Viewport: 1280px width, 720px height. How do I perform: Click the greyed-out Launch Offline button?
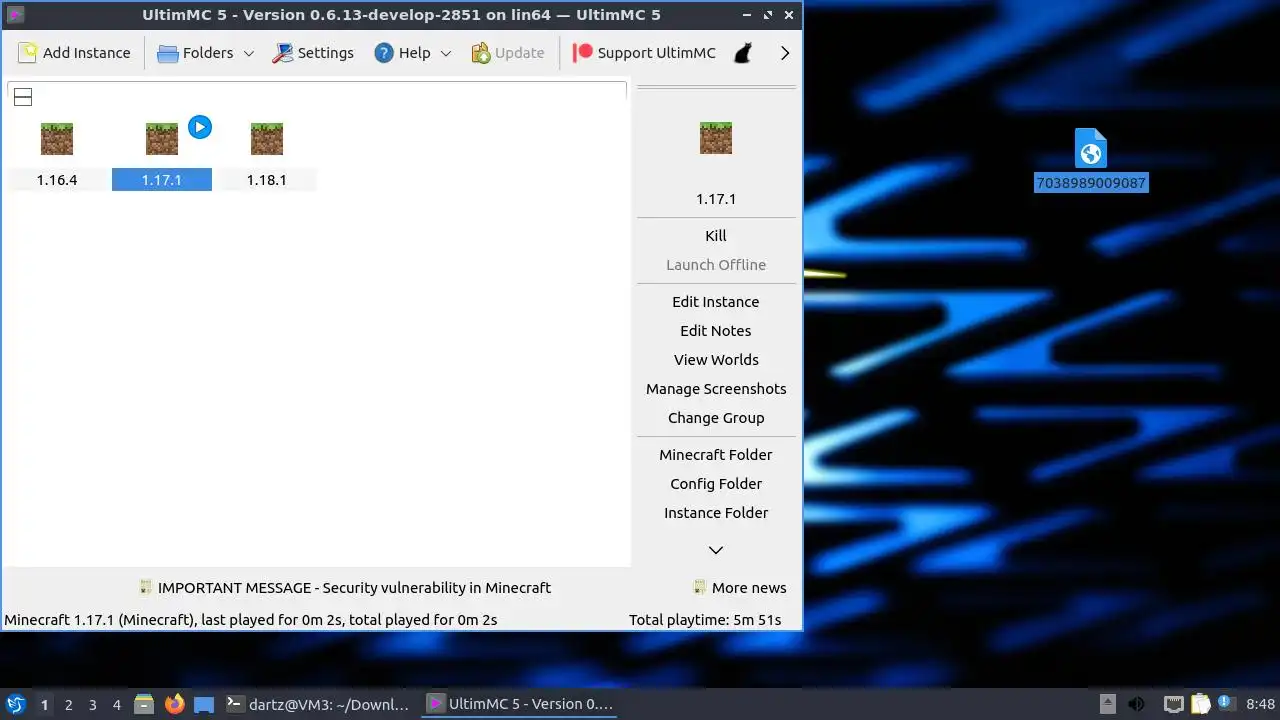[x=716, y=265]
